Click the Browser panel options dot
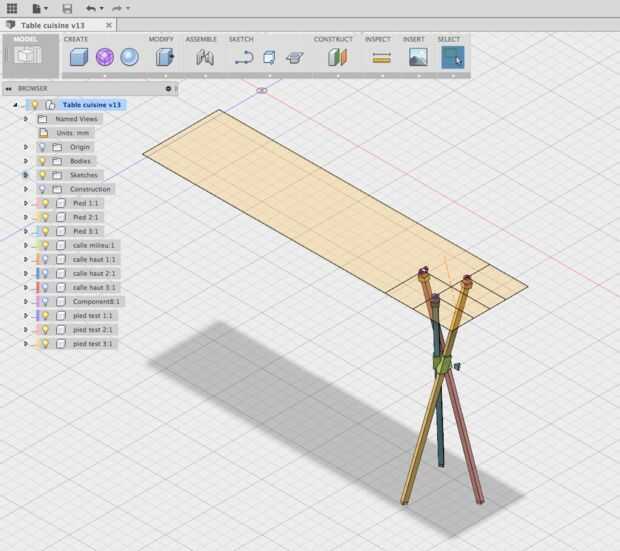Image resolution: width=620 pixels, height=551 pixels. click(x=168, y=89)
